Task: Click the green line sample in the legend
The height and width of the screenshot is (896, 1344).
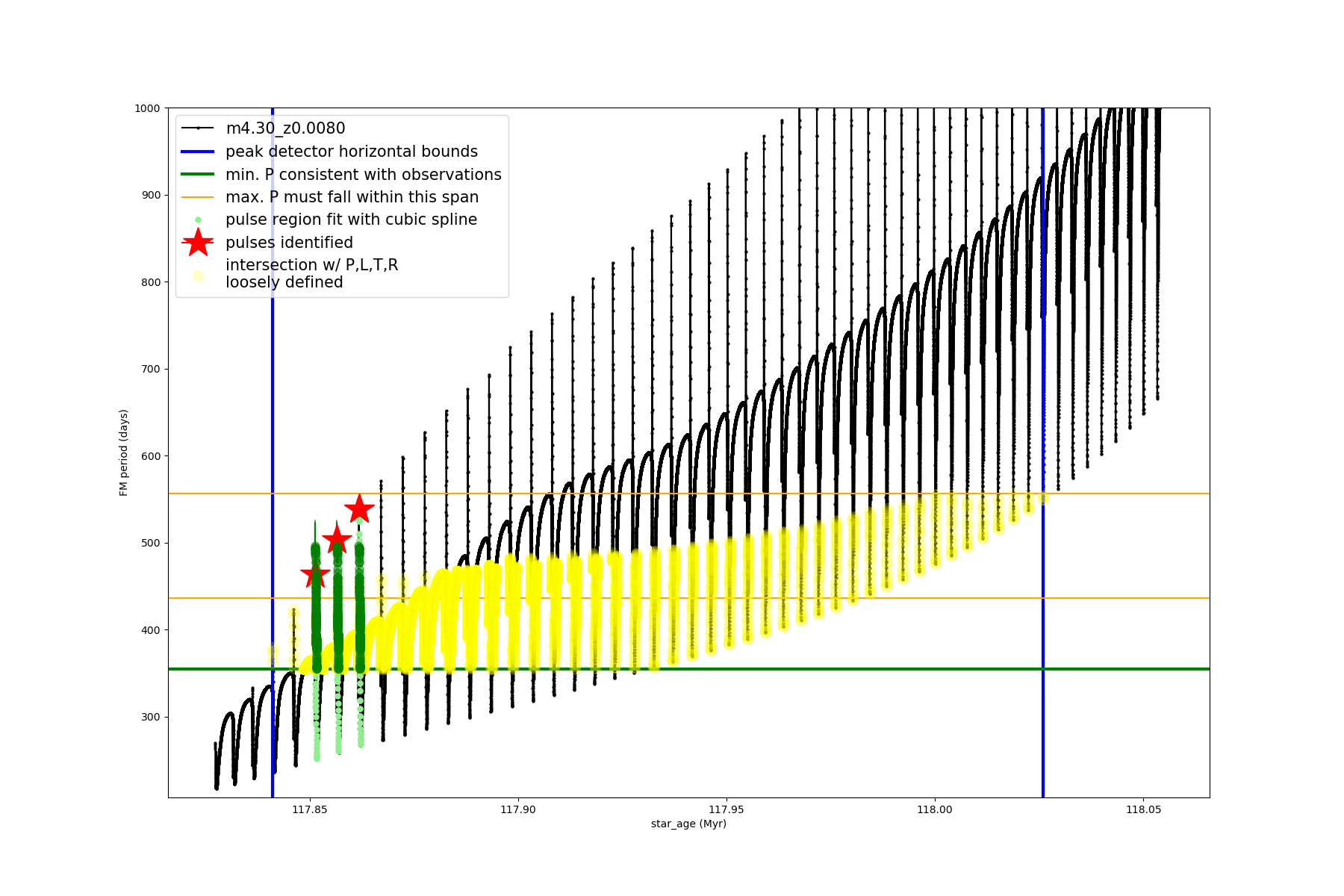Action: (x=198, y=175)
